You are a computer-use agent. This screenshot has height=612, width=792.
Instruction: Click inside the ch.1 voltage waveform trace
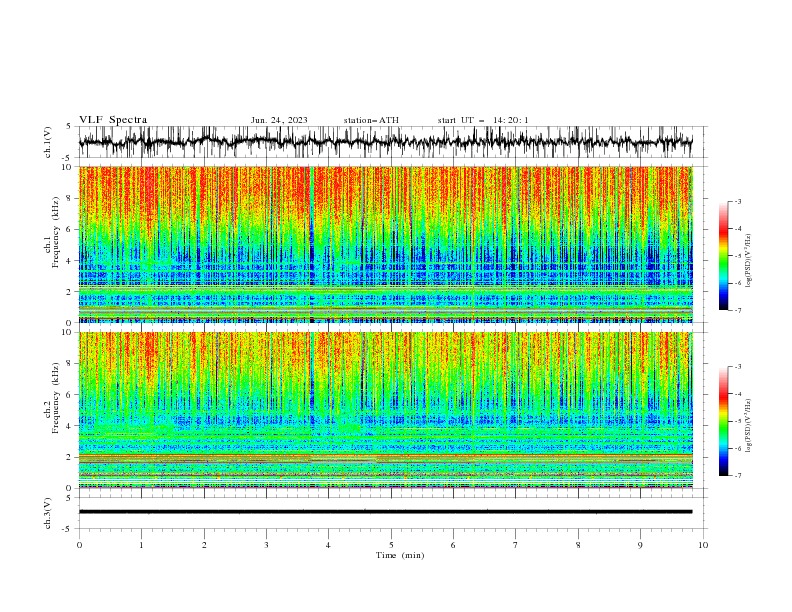[385, 142]
